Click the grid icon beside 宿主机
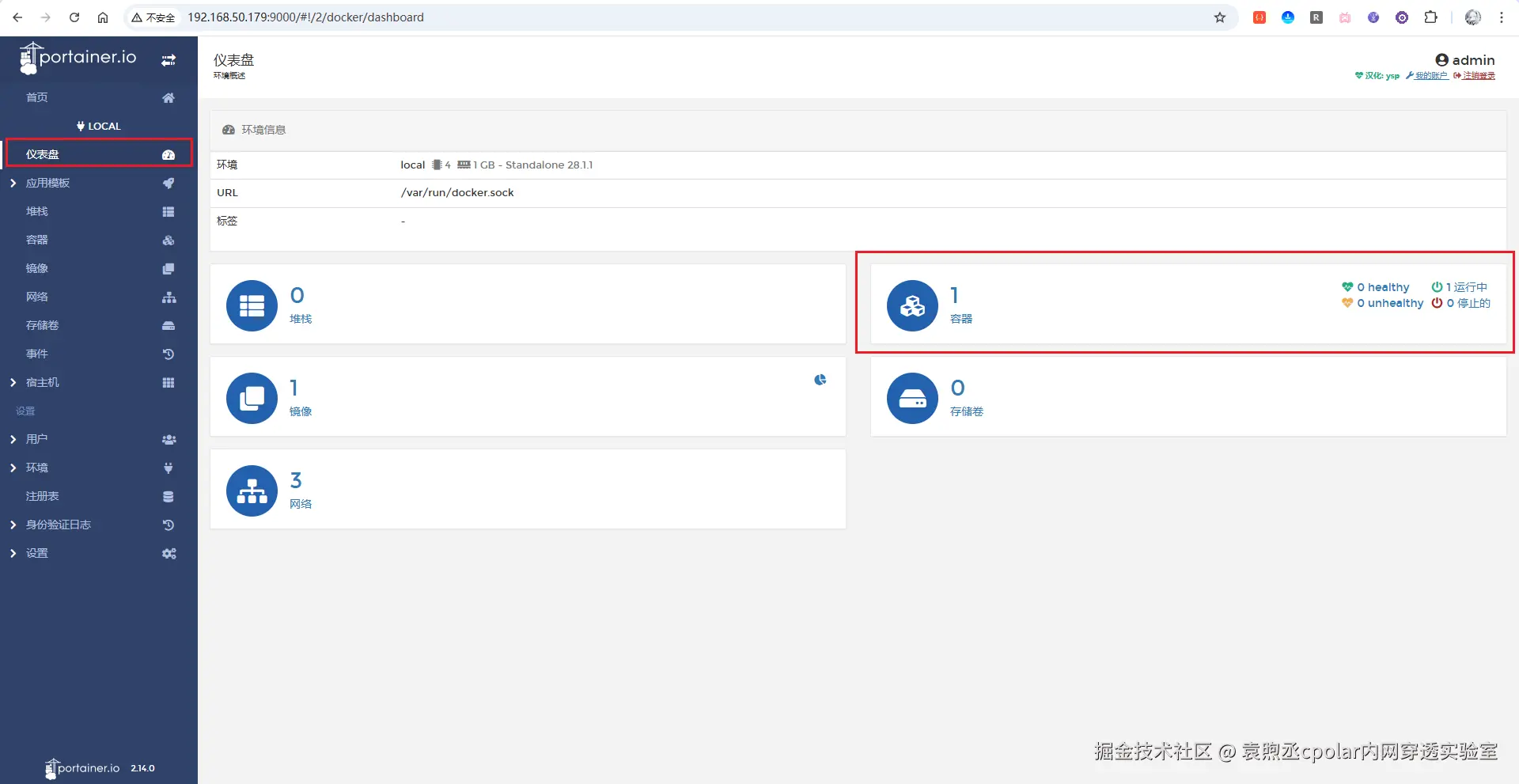The image size is (1519, 784). (169, 383)
